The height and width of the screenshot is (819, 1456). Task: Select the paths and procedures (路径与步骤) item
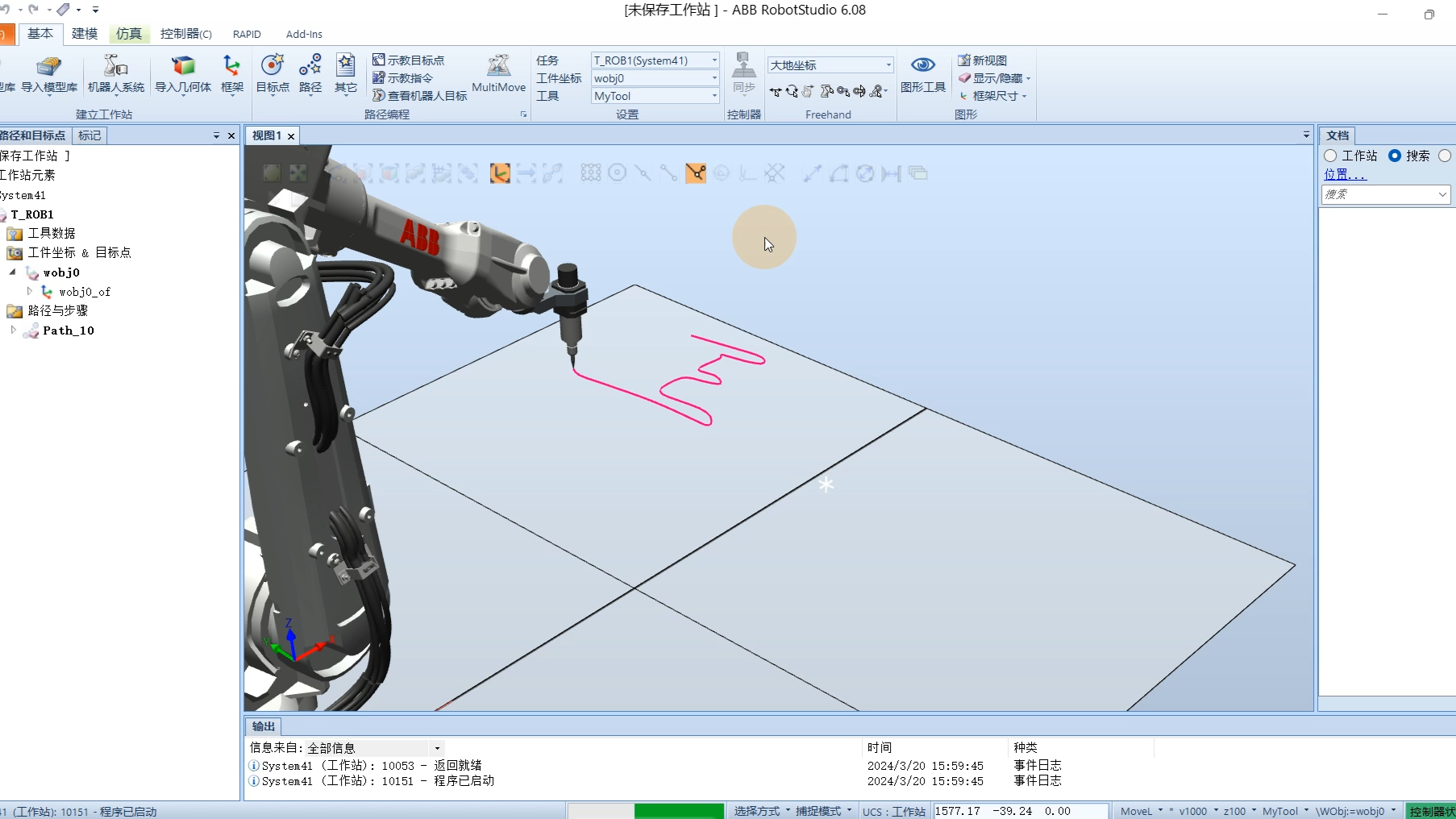click(58, 310)
